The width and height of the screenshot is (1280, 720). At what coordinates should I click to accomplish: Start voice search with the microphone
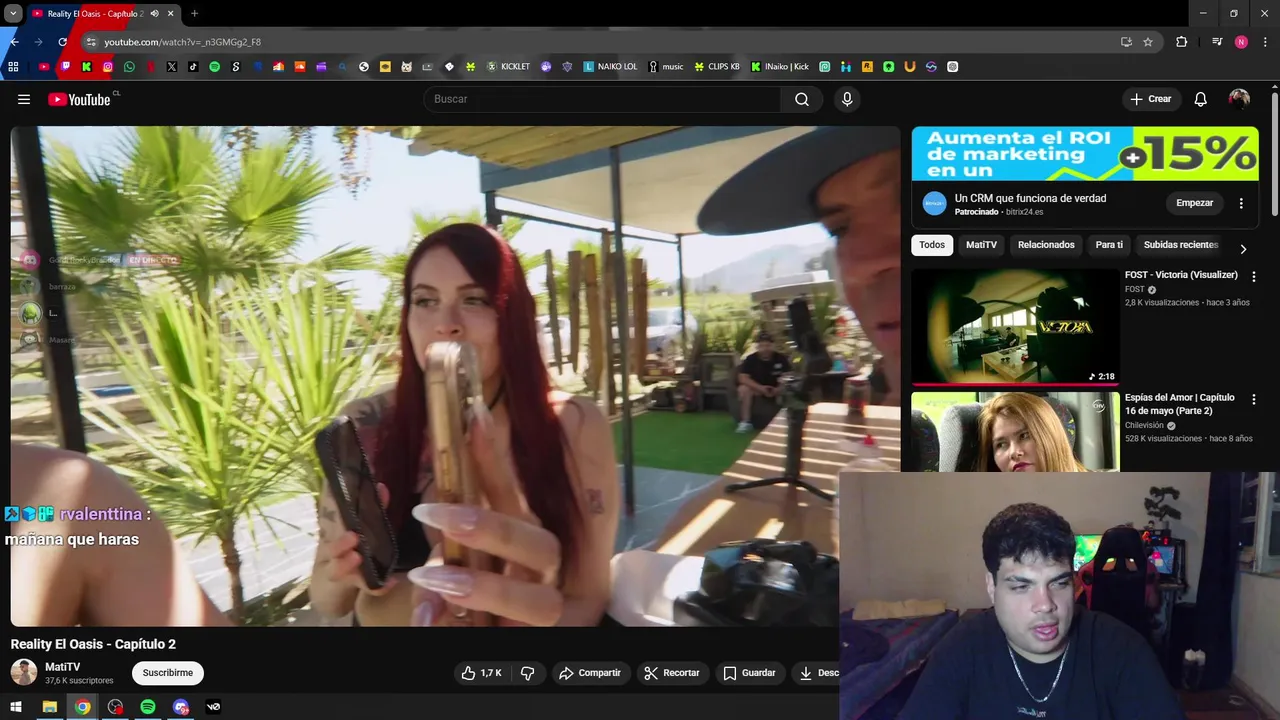click(x=847, y=99)
